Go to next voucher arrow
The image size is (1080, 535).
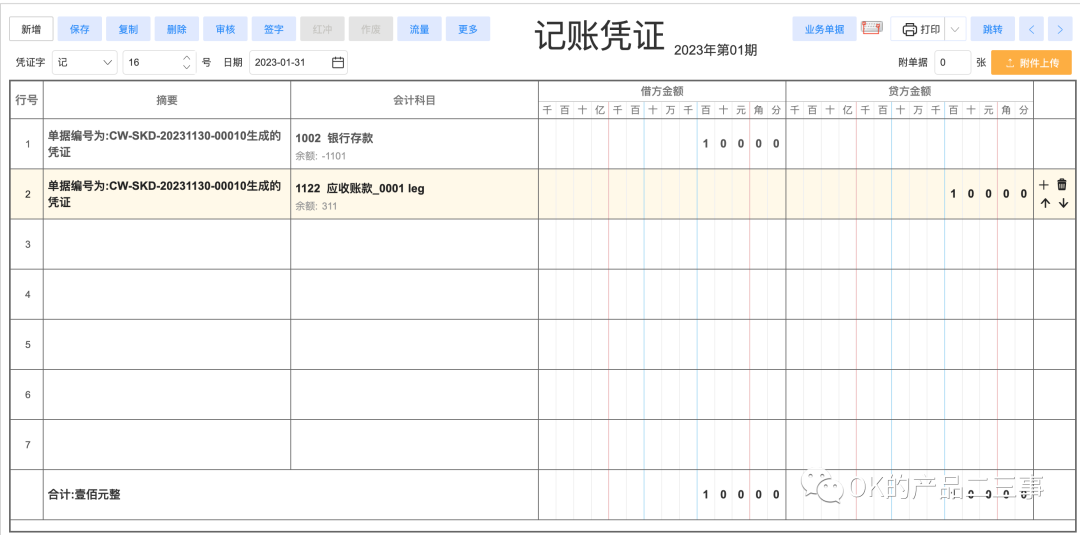click(x=1059, y=29)
